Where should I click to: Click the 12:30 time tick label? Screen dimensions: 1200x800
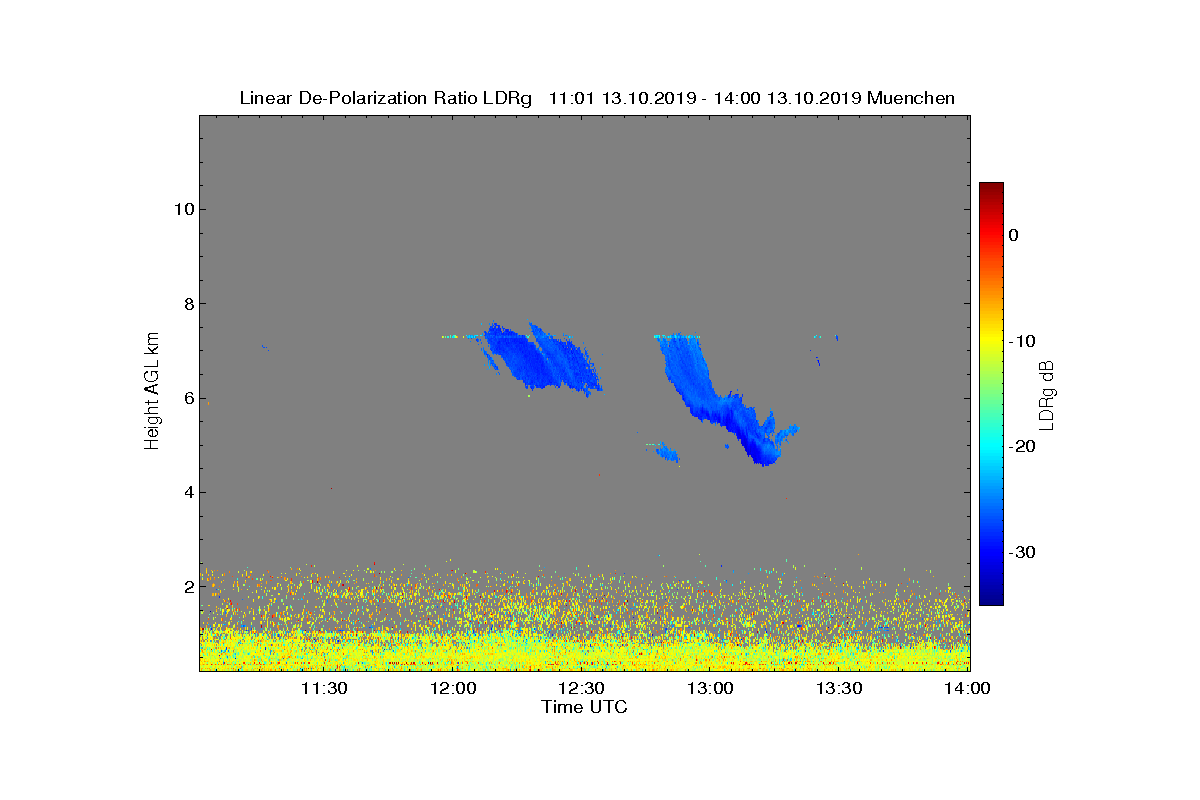[x=581, y=688]
